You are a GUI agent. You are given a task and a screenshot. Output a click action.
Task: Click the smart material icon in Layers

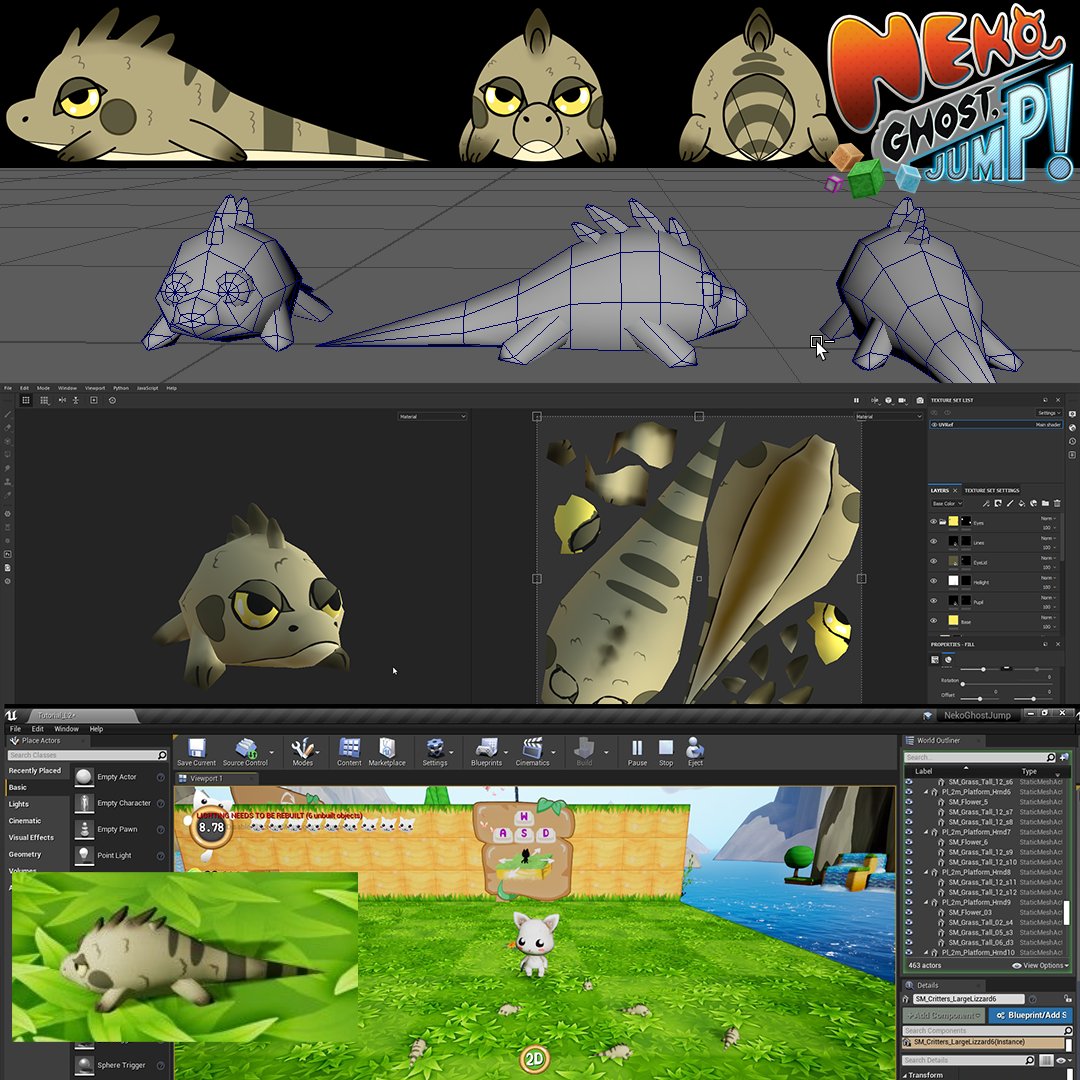click(1034, 503)
